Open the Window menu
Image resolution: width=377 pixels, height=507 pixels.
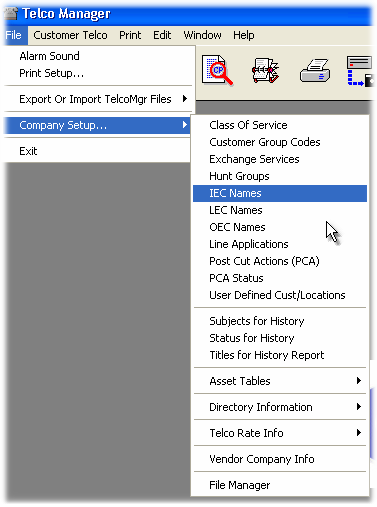(x=202, y=35)
